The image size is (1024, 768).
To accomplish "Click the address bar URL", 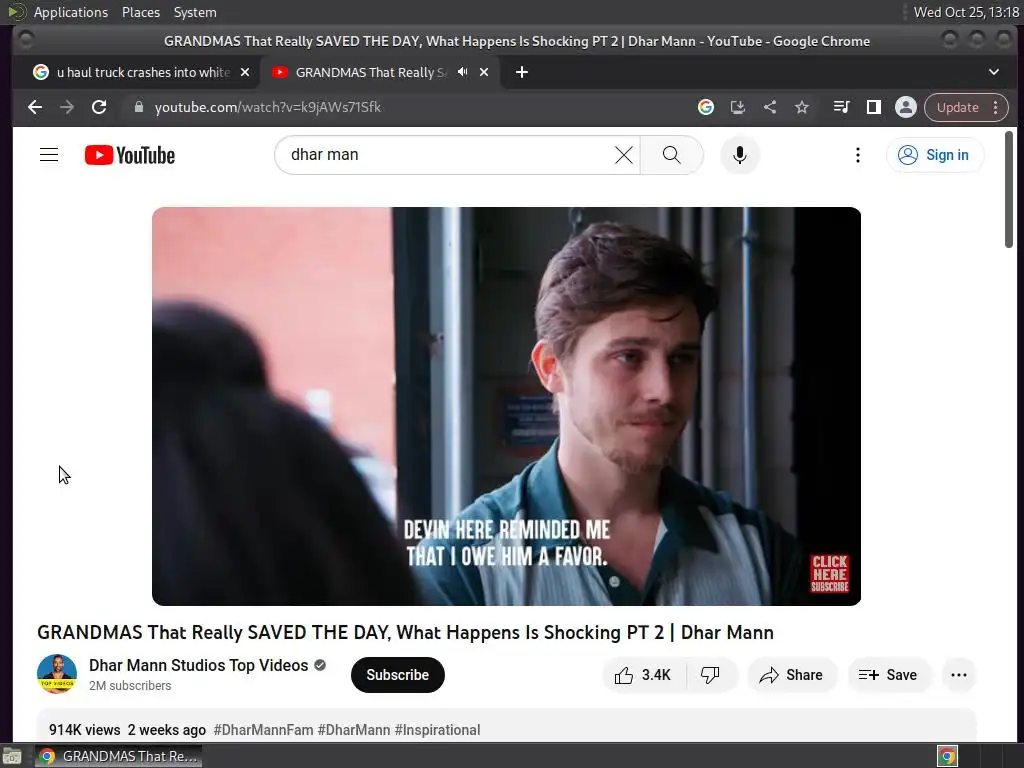I will (268, 107).
